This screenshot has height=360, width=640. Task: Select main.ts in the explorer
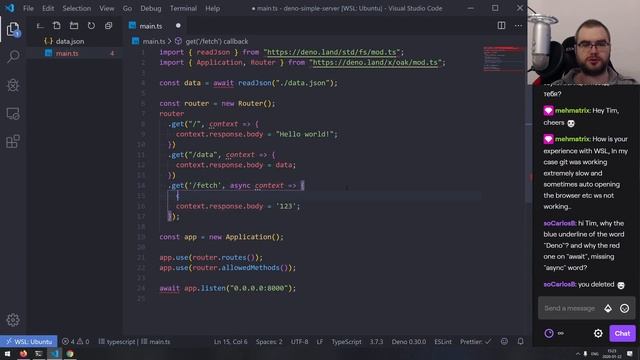point(67,53)
